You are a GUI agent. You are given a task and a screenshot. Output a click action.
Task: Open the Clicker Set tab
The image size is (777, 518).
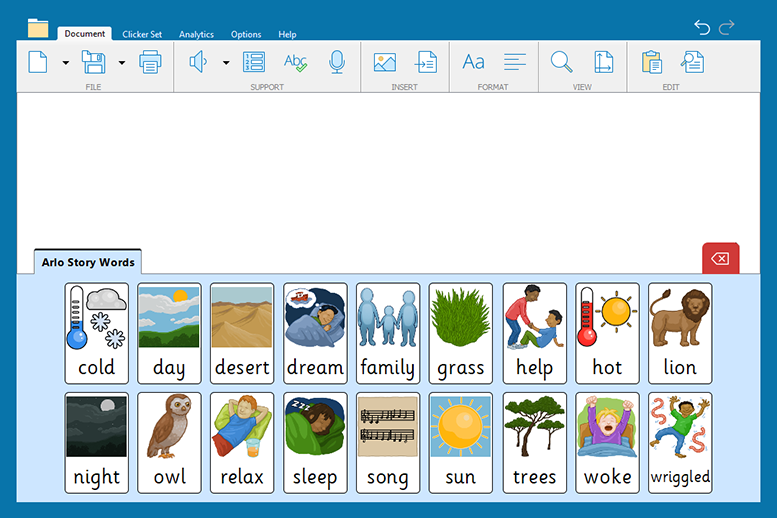[142, 34]
